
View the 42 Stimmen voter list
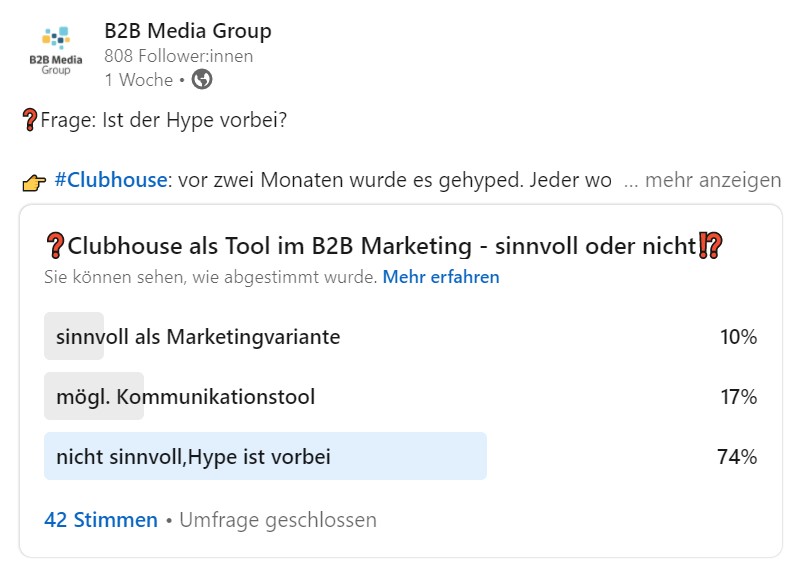pos(101,520)
